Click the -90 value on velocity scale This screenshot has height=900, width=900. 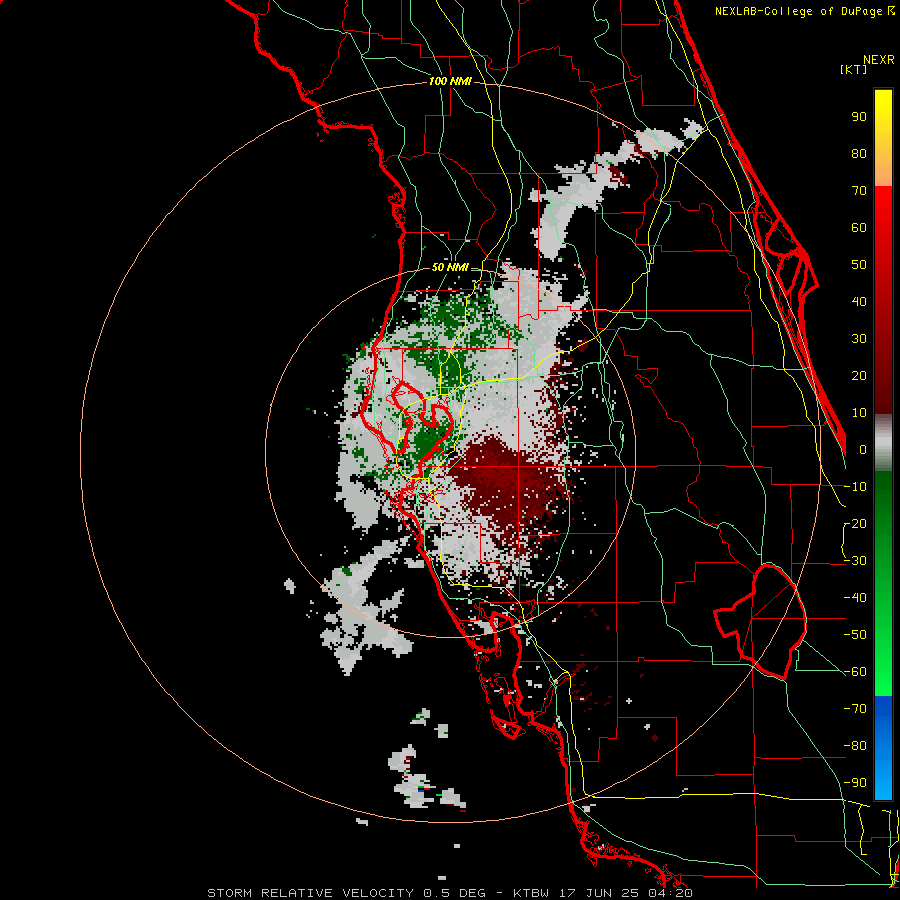855,783
